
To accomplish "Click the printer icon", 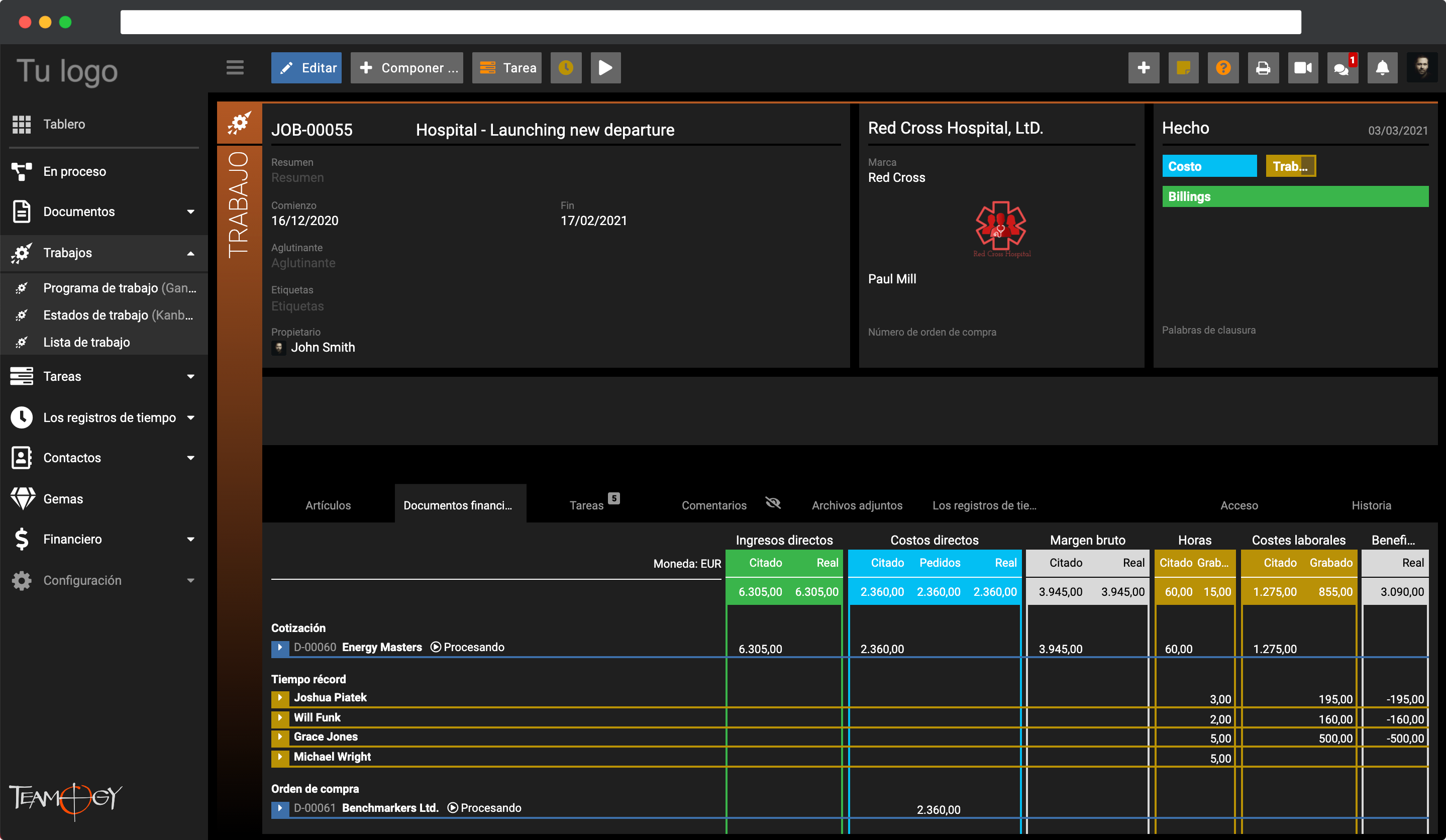I will coord(1263,68).
